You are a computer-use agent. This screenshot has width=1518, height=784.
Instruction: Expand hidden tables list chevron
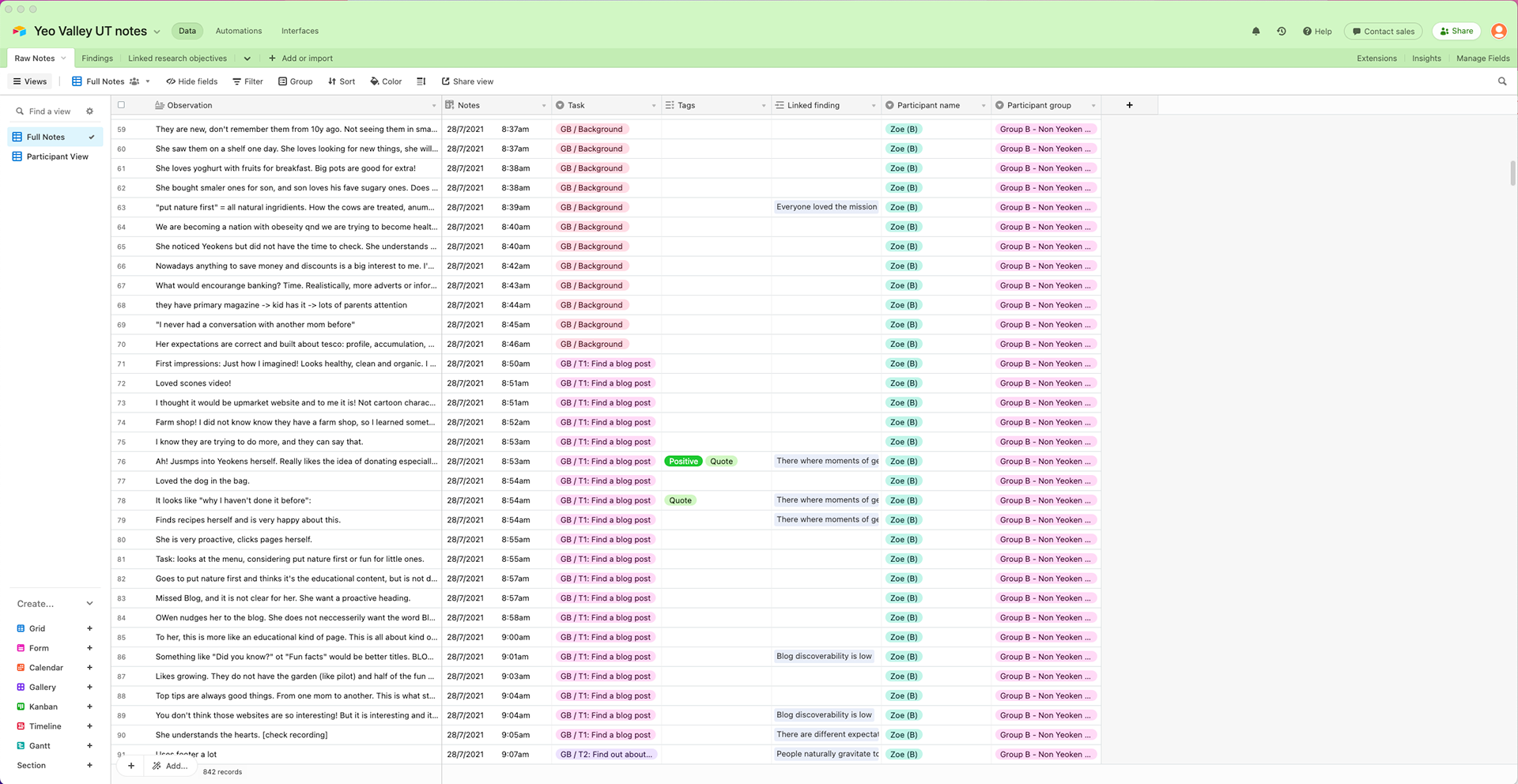pyautogui.click(x=247, y=58)
